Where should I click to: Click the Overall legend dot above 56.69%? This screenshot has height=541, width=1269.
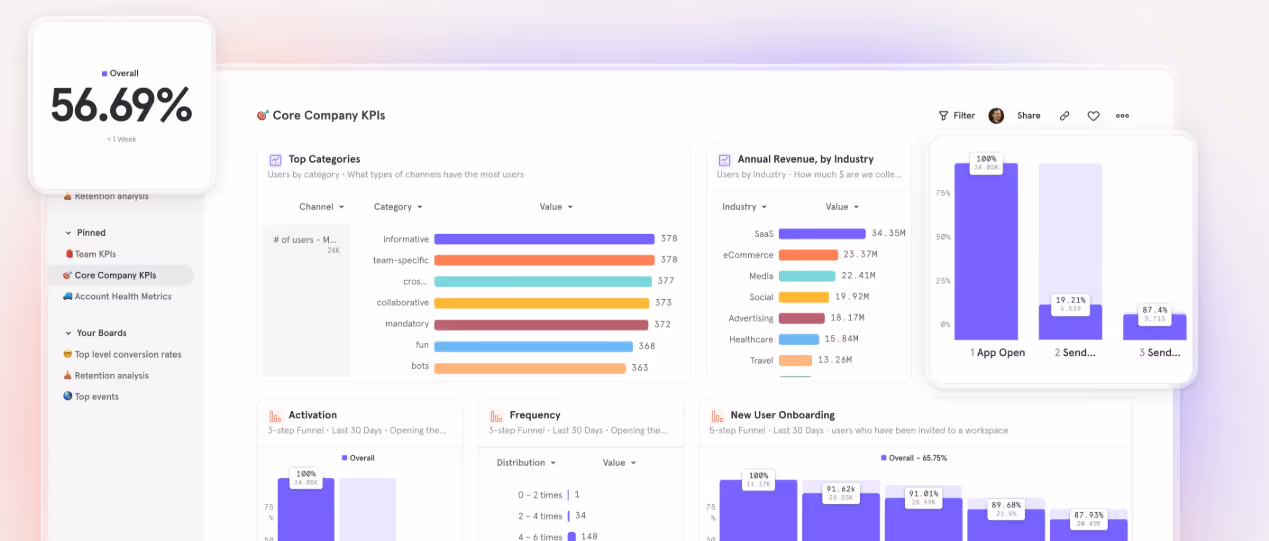(104, 73)
